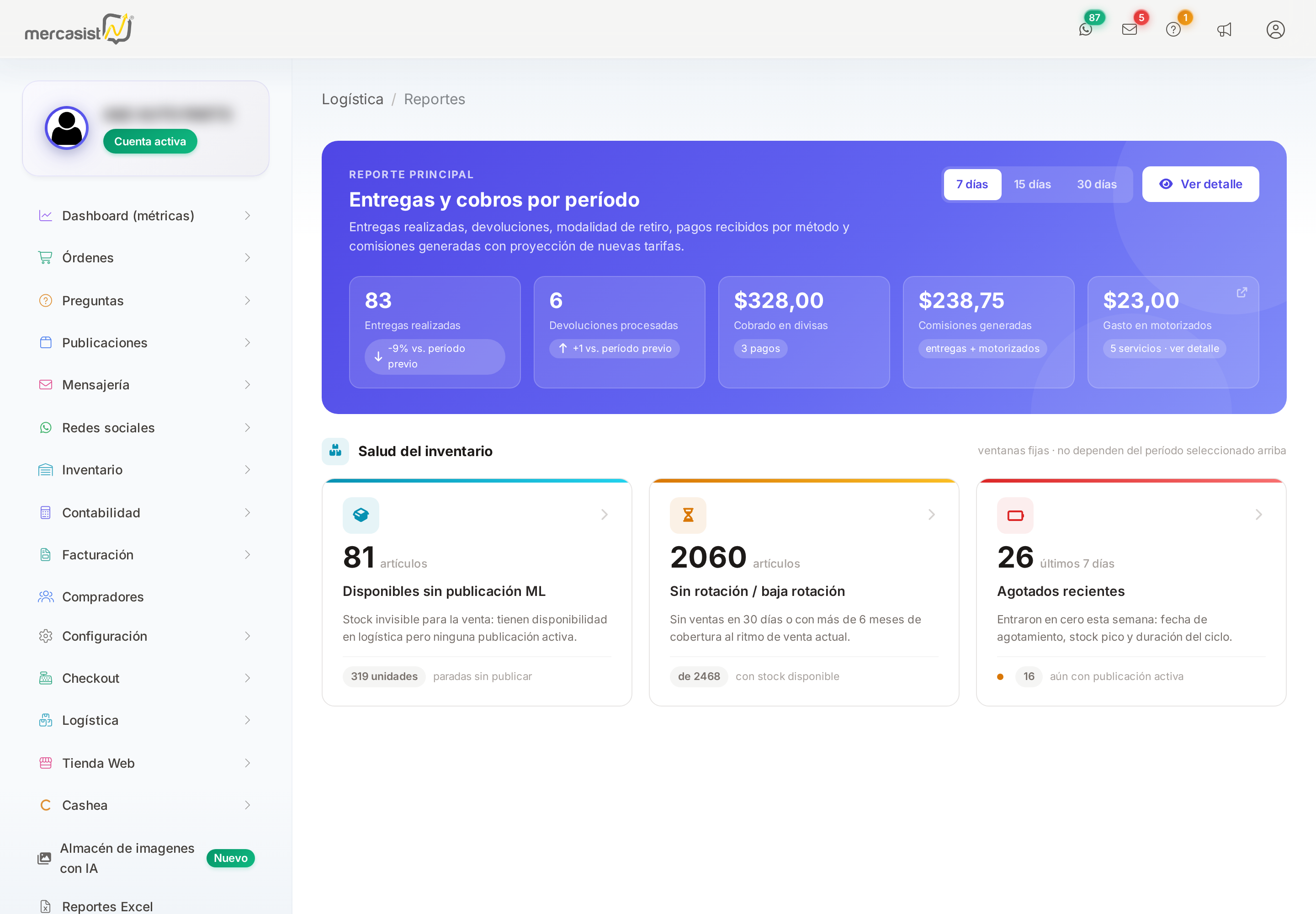Switch period to 30 días
The height and width of the screenshot is (914, 1316).
click(1097, 185)
